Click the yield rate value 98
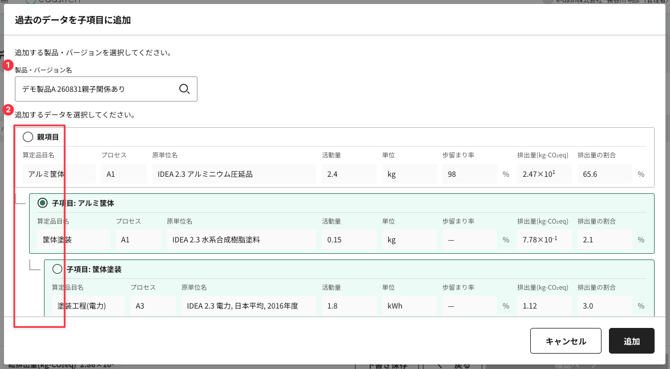Viewport: 670px width, 369px height. (469, 174)
